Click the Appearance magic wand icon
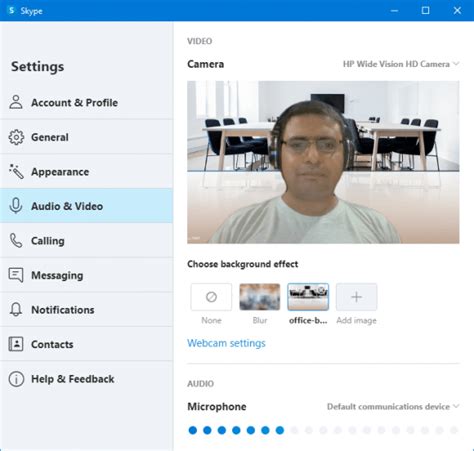 (16, 172)
